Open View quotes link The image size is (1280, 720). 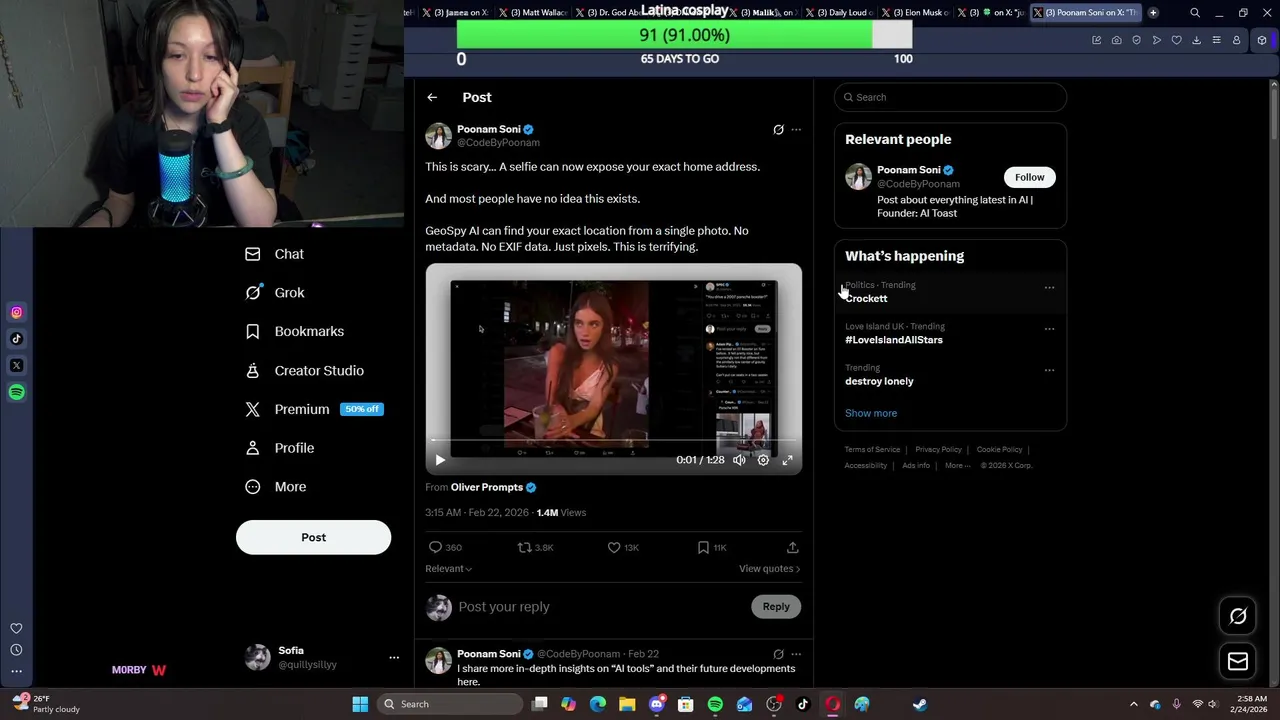click(x=769, y=568)
